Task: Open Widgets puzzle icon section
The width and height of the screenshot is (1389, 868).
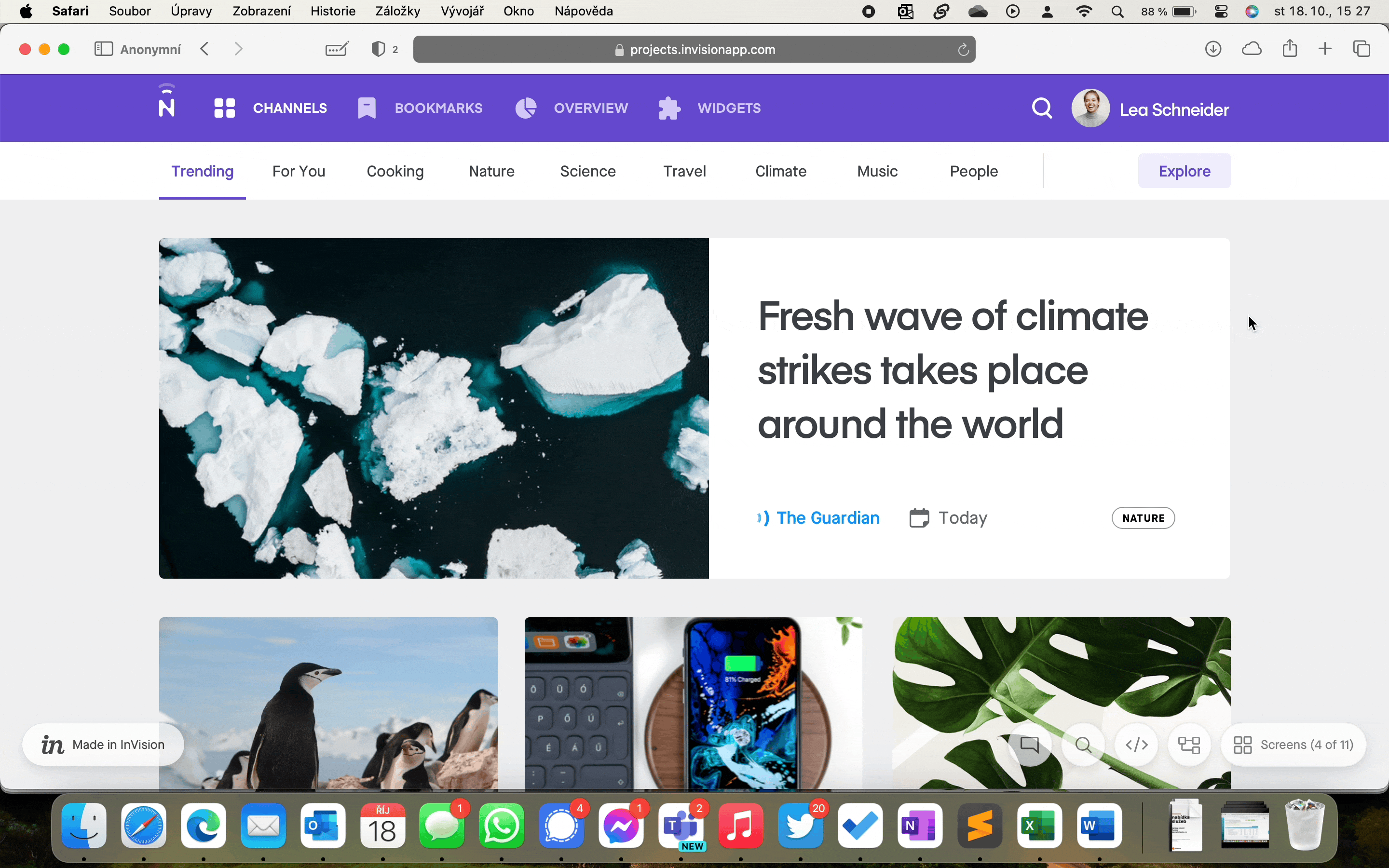Action: tap(710, 108)
